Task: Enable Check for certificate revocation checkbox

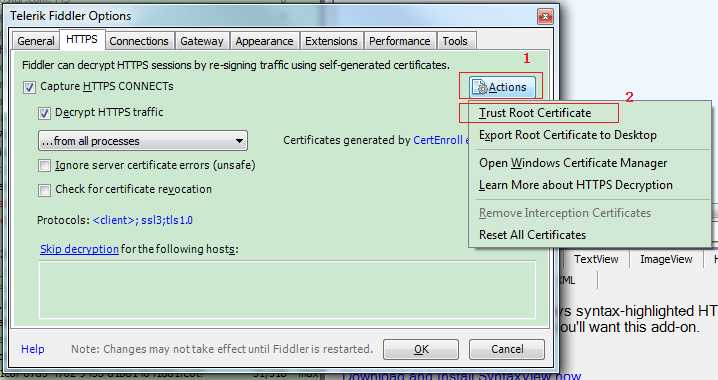Action: click(44, 190)
